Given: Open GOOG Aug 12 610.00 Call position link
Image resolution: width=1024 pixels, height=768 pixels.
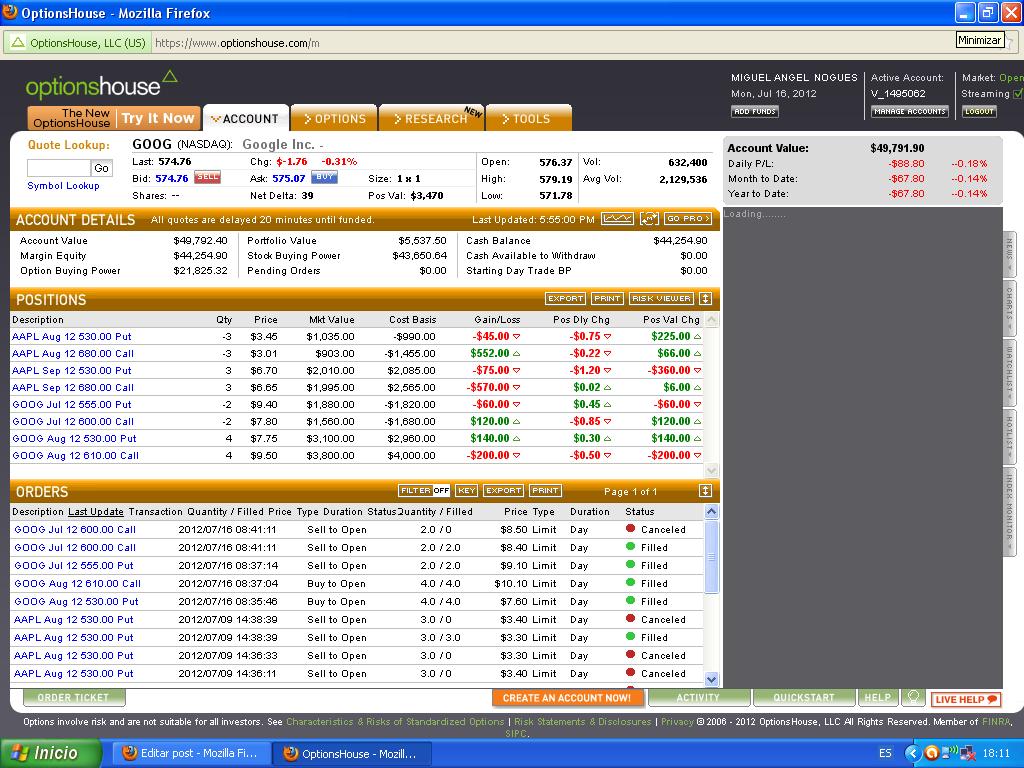Looking at the screenshot, I should [x=75, y=455].
